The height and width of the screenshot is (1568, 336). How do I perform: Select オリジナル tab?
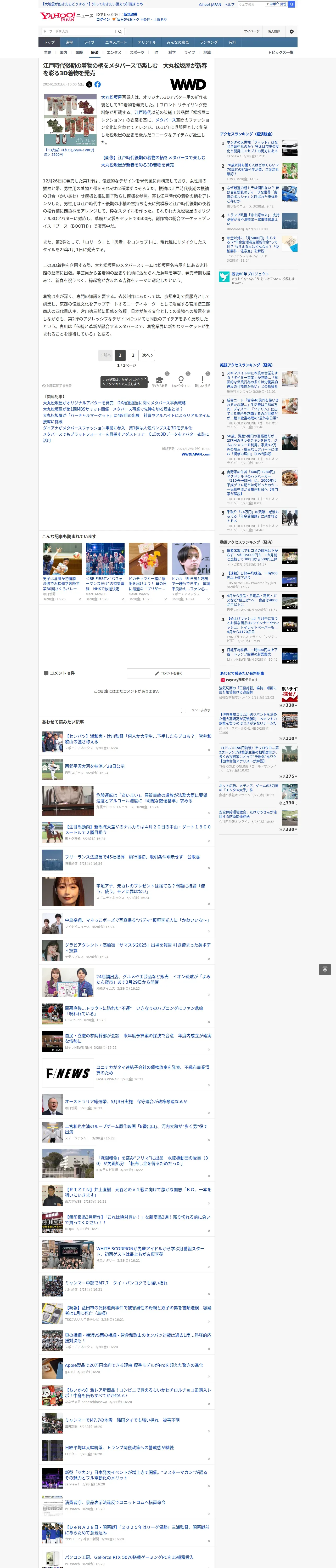tap(147, 43)
